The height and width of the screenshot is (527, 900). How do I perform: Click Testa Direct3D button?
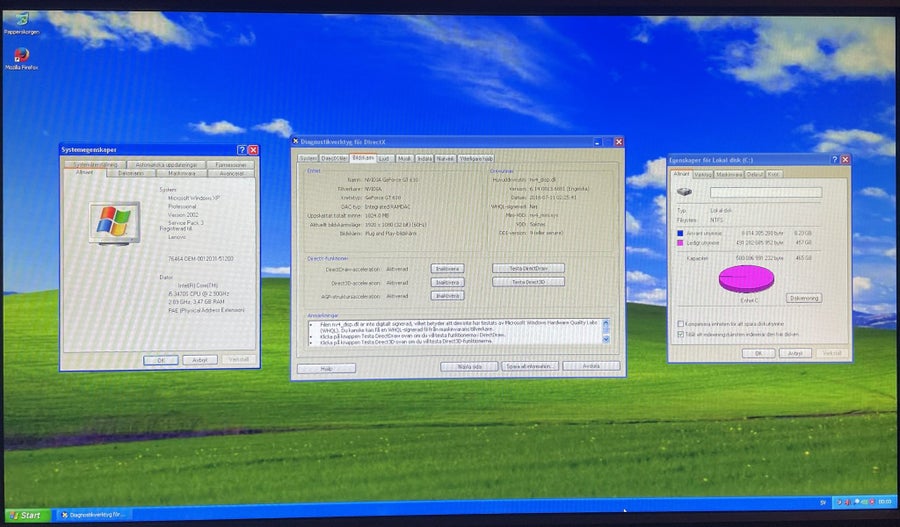(x=528, y=282)
